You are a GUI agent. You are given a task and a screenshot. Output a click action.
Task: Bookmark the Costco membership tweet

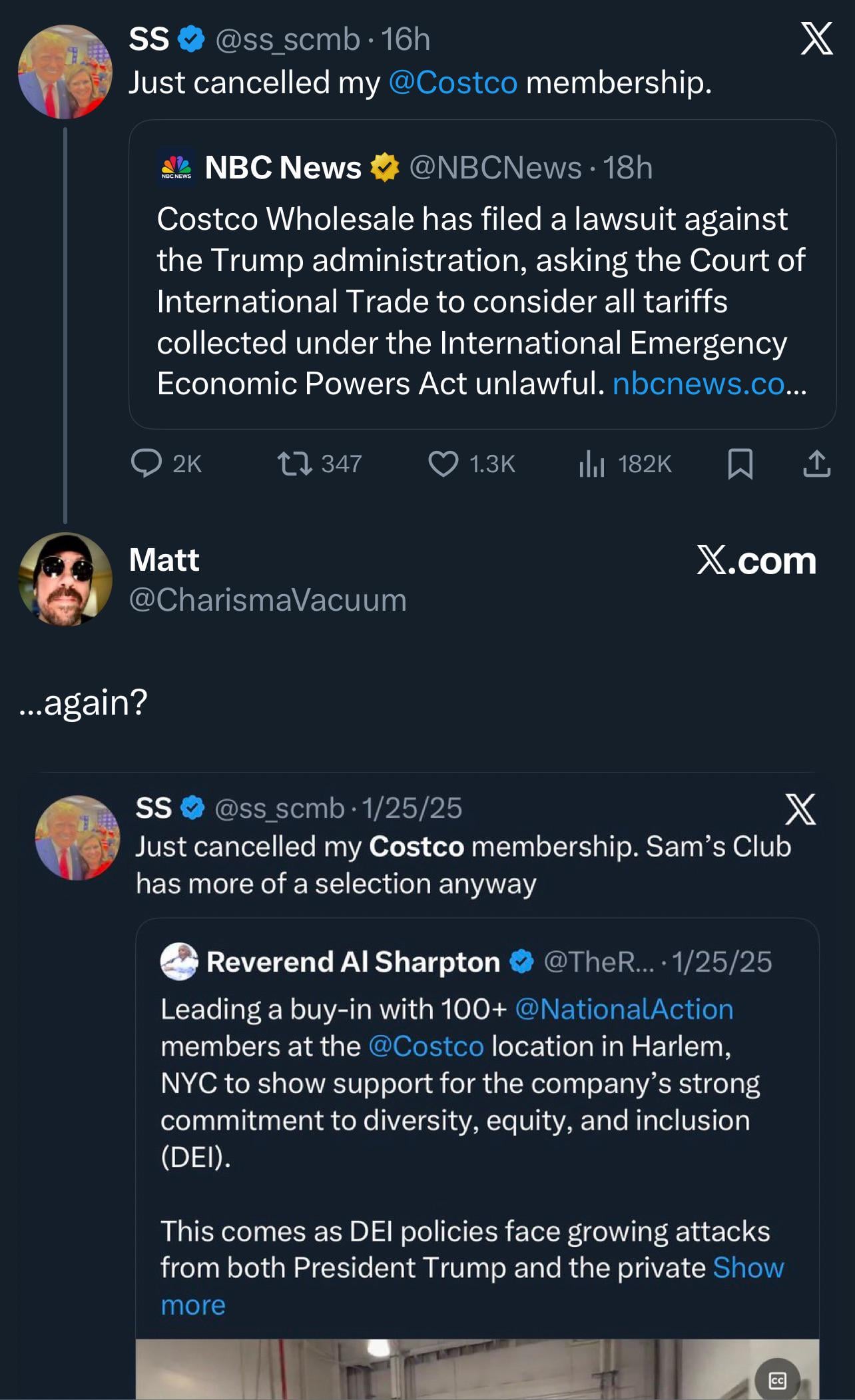pyautogui.click(x=740, y=464)
